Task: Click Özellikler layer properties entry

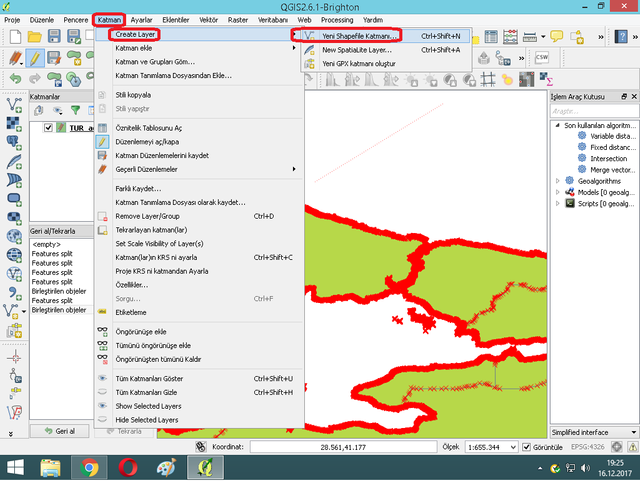Action: tap(200, 285)
